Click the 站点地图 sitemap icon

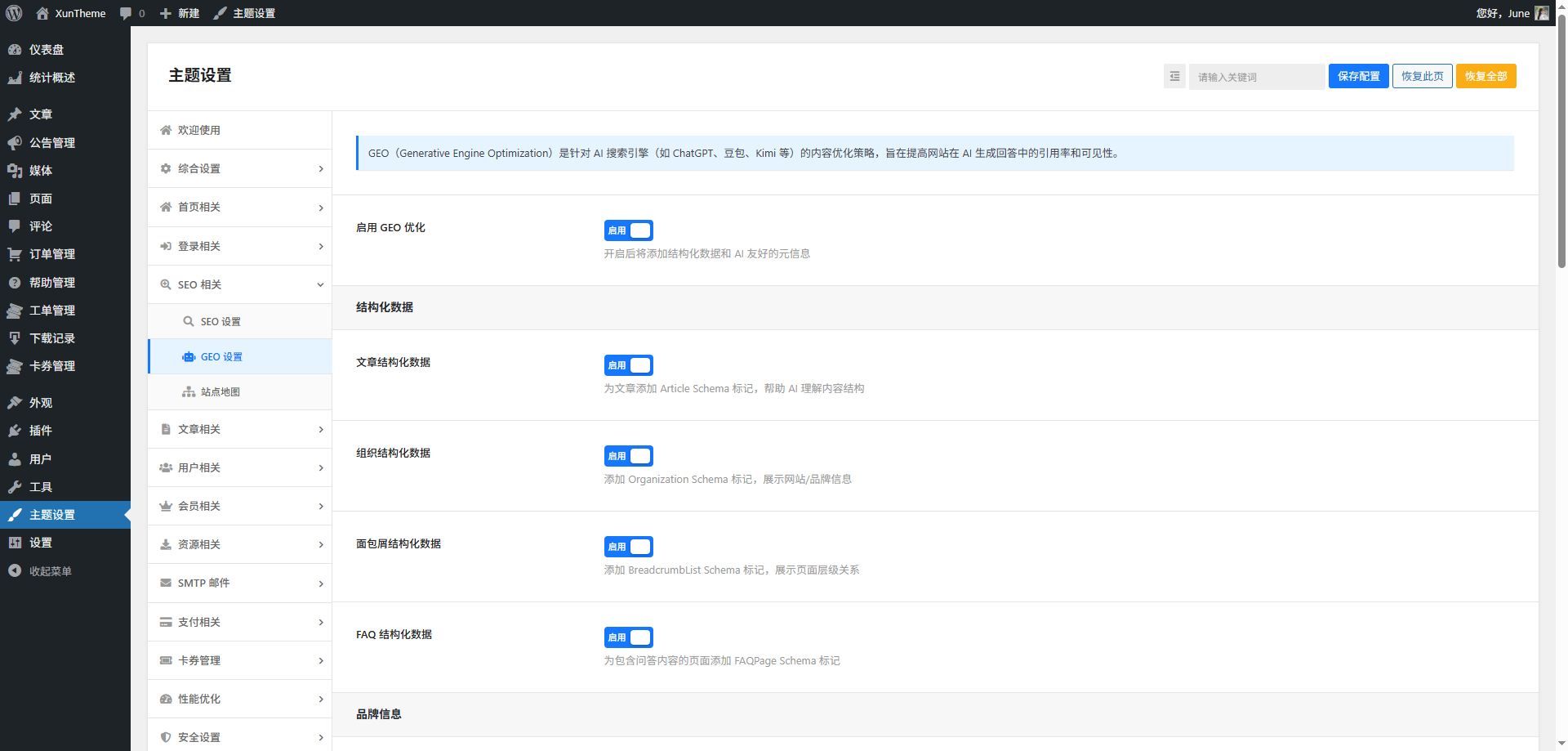click(189, 392)
